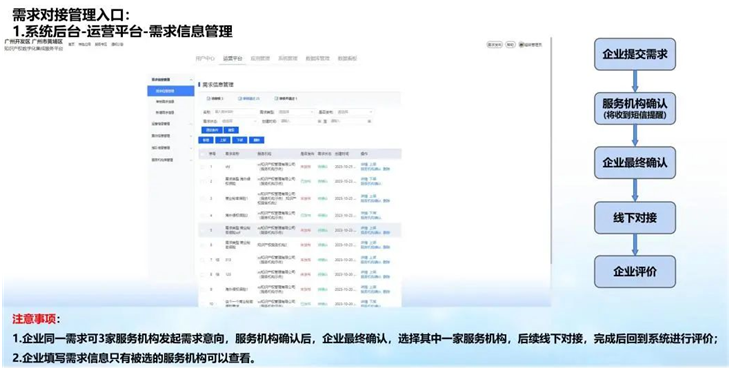731x368 pixels.
Task: Click 删除 link in row 1
Action: pyautogui.click(x=386, y=169)
